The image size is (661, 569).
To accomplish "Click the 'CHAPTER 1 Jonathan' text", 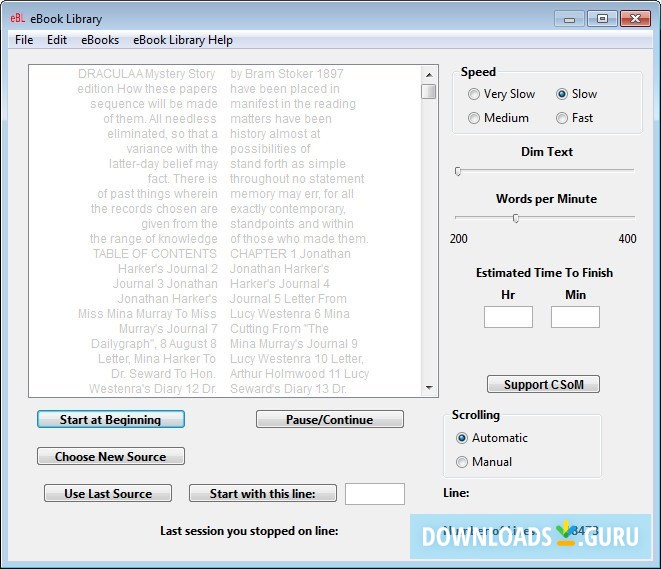I will (x=290, y=254).
